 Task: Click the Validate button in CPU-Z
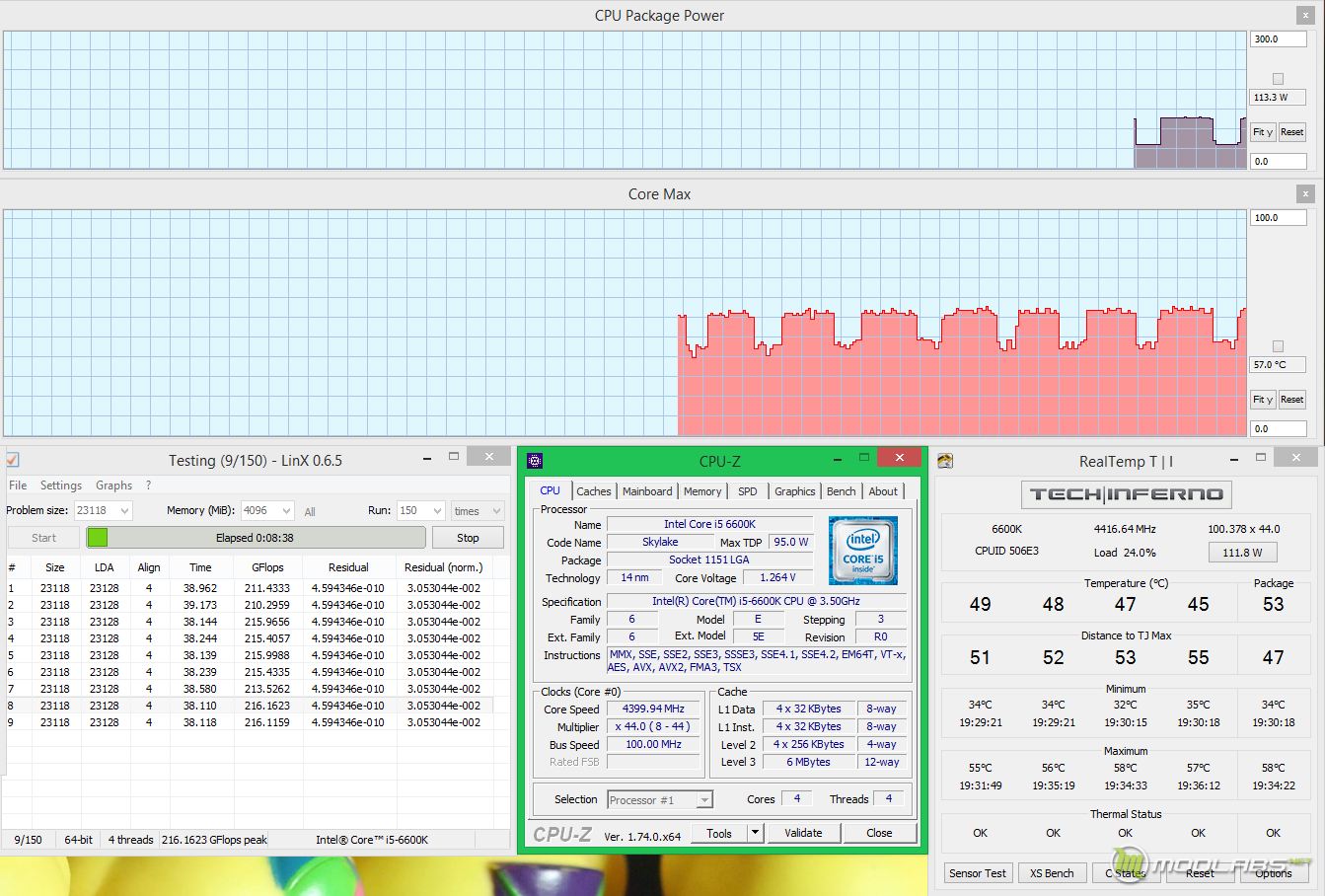(x=804, y=833)
